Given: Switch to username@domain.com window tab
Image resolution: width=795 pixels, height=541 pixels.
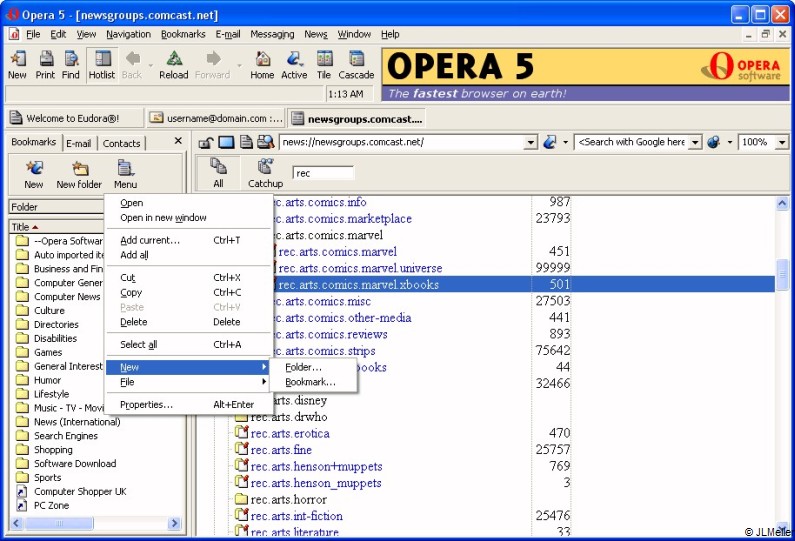Looking at the screenshot, I should (216, 119).
